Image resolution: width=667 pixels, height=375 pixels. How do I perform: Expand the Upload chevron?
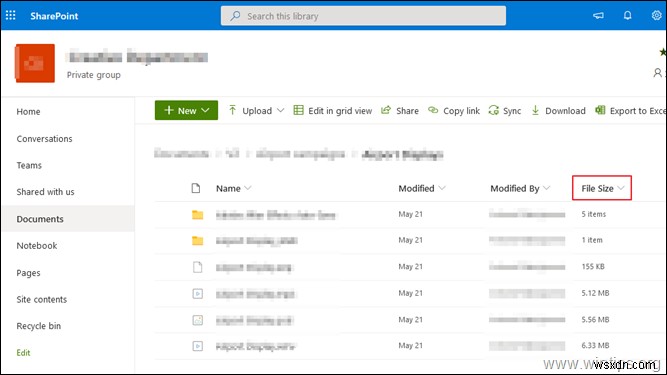[x=280, y=111]
